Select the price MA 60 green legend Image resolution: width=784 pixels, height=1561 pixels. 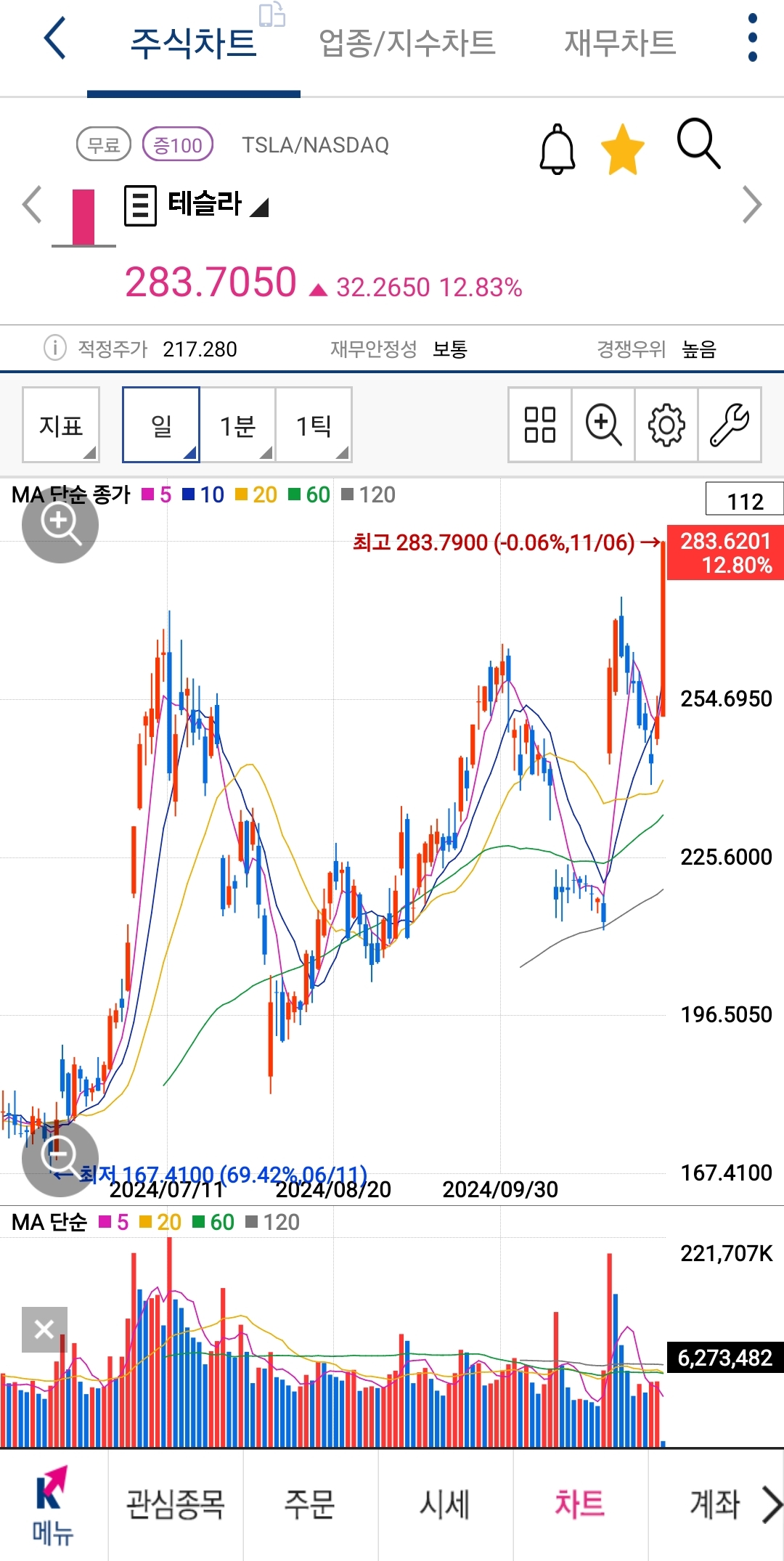[309, 494]
